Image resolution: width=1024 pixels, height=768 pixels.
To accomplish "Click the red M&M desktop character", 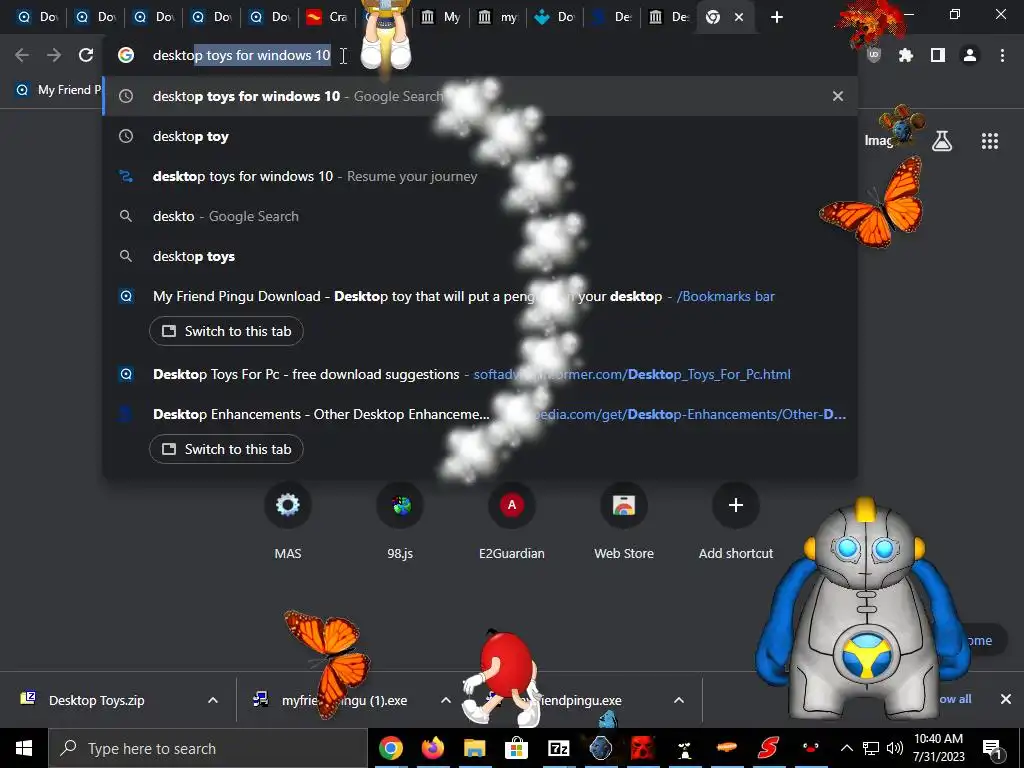I will click(x=502, y=679).
